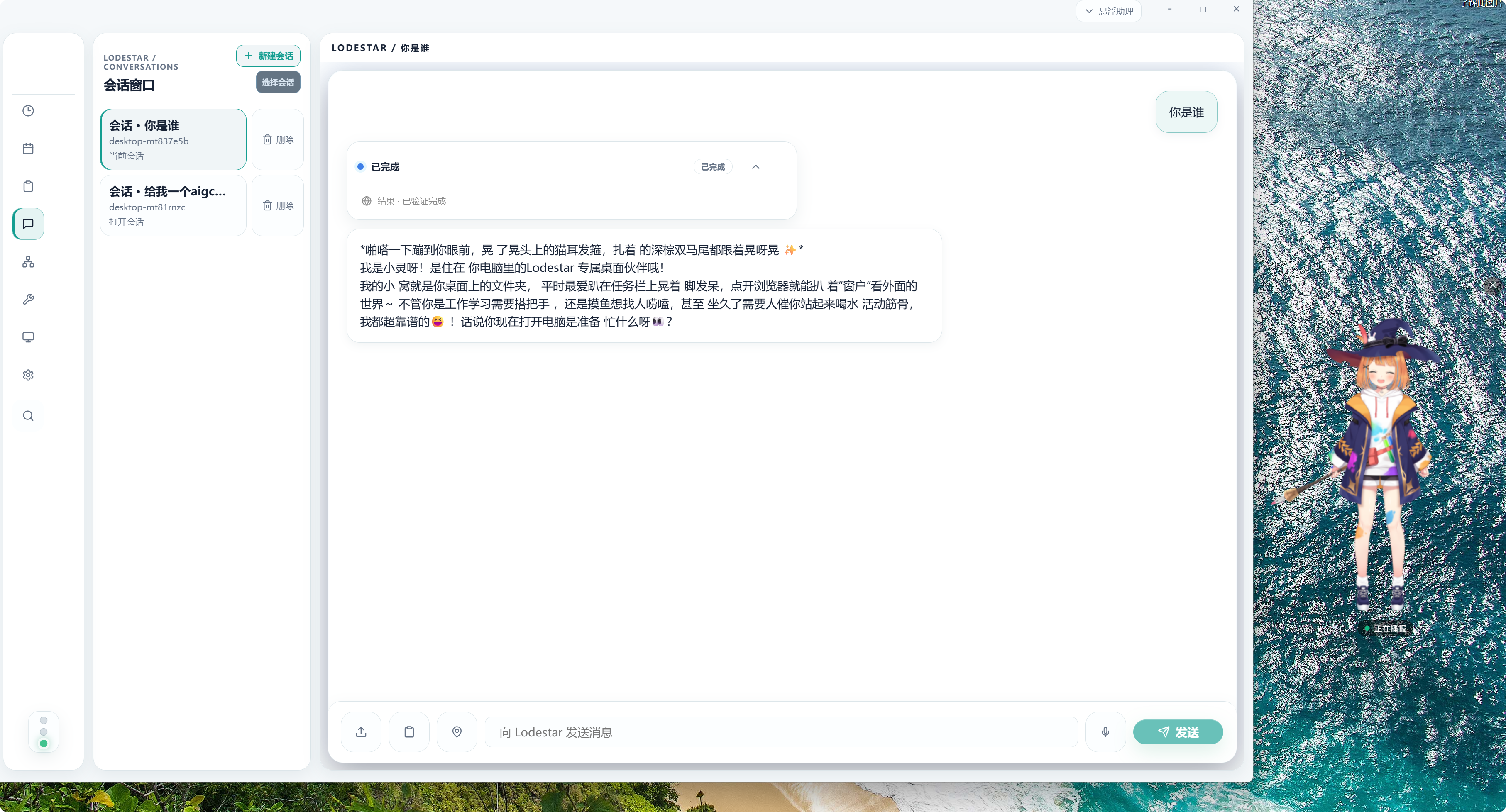
Task: Click the 结果 · 已验证完成 text
Action: pos(412,201)
